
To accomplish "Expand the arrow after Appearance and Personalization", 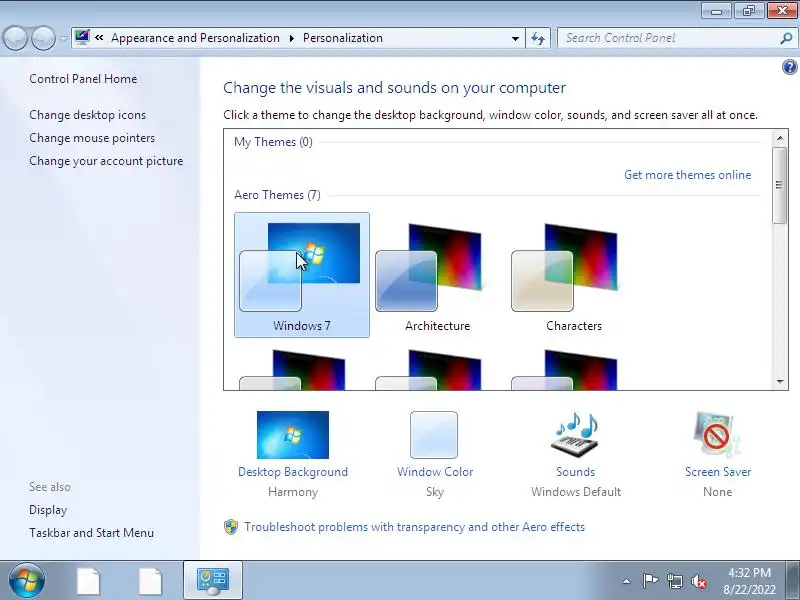I will click(292, 38).
